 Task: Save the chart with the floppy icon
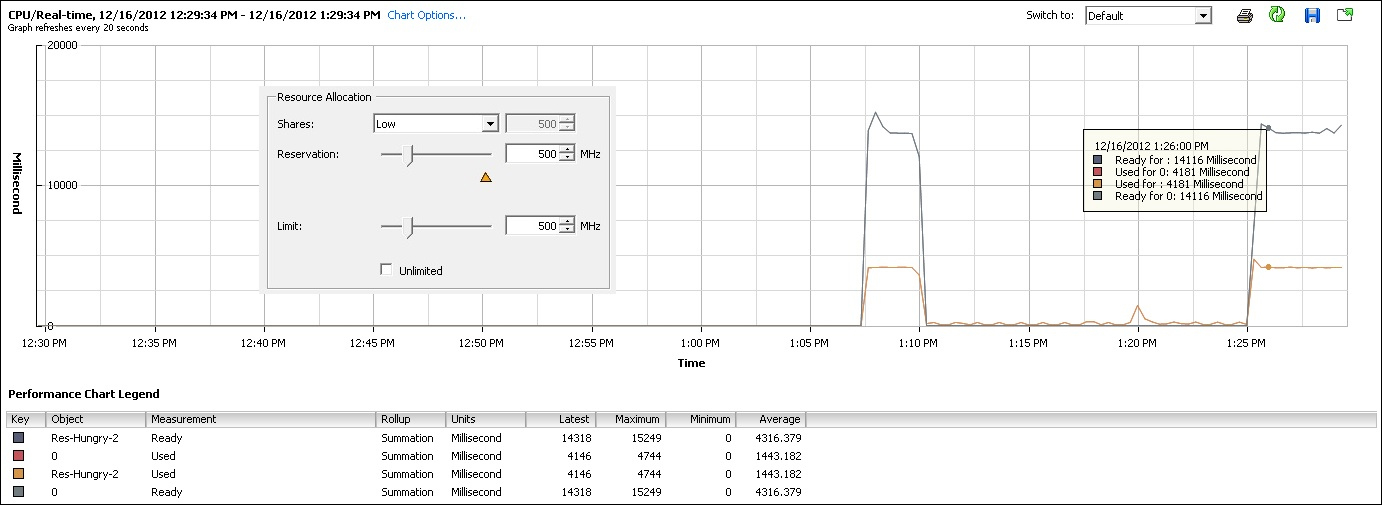(1312, 15)
